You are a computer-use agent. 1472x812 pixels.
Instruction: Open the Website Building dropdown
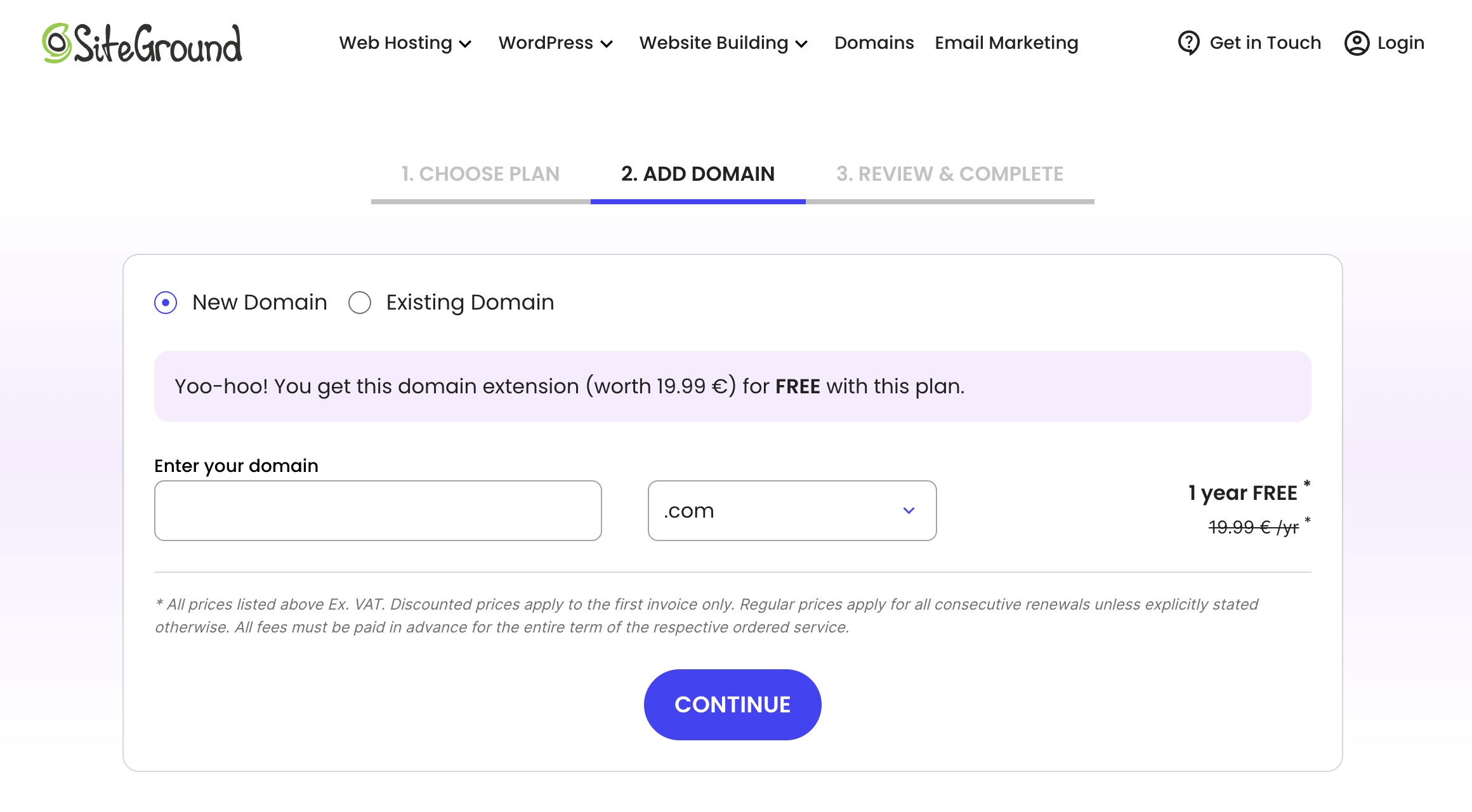pyautogui.click(x=723, y=43)
